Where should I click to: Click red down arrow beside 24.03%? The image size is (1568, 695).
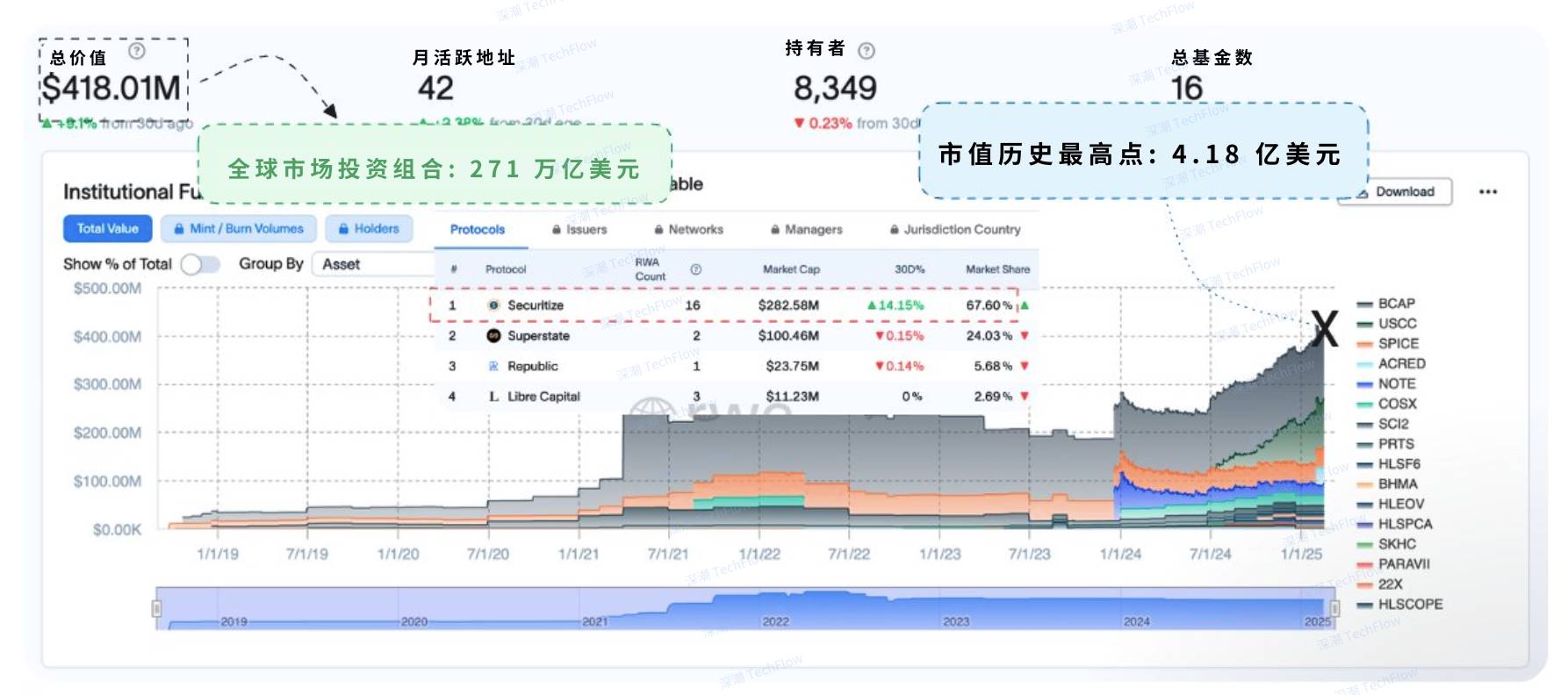(x=1025, y=336)
